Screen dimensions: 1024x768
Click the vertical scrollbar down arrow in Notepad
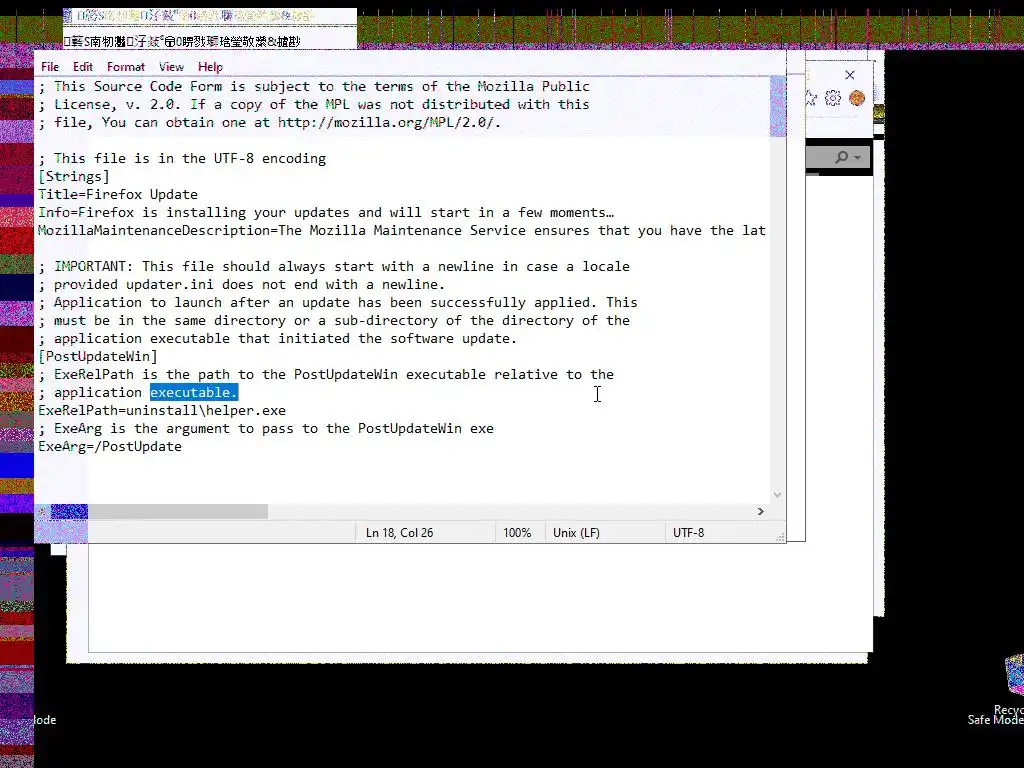[777, 495]
